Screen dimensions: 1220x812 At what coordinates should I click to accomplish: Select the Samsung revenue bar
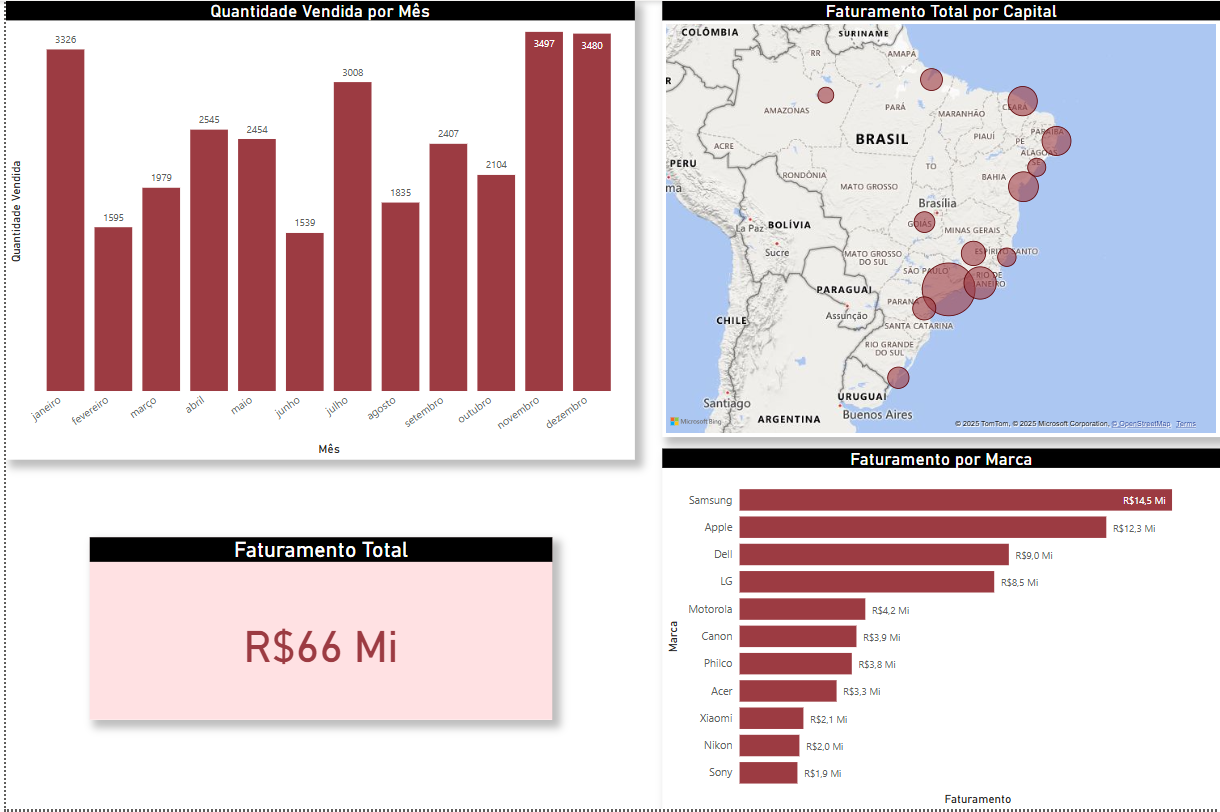click(955, 500)
